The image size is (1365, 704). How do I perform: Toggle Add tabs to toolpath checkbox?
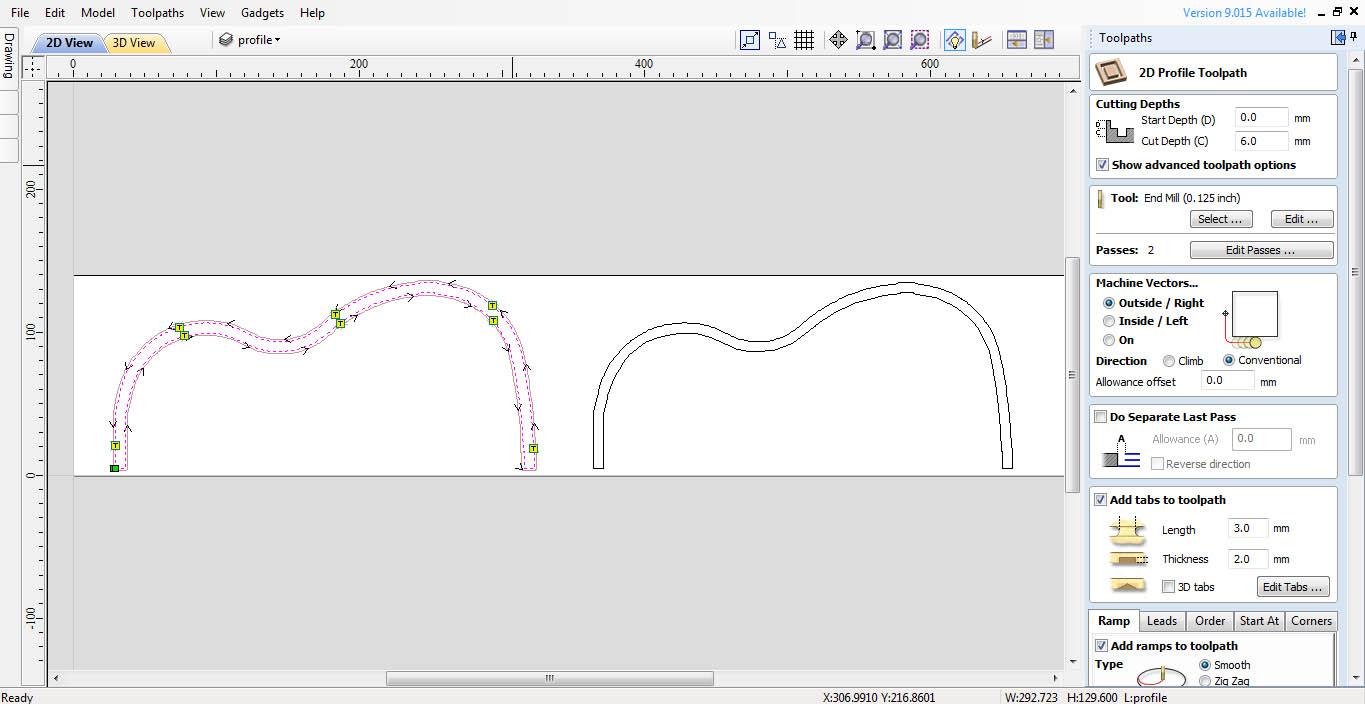click(x=1101, y=500)
